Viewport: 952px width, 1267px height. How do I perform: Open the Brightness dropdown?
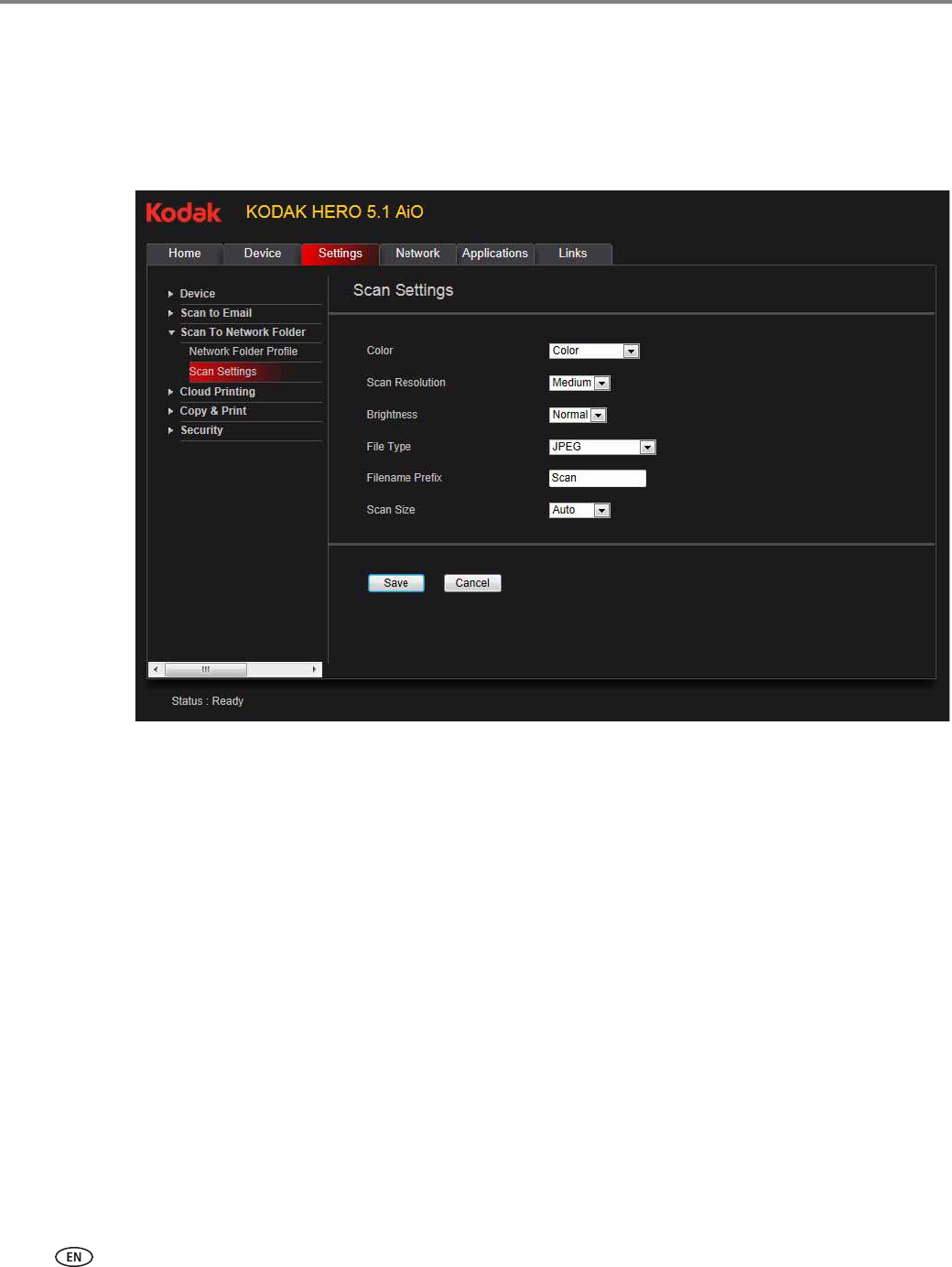click(x=578, y=416)
